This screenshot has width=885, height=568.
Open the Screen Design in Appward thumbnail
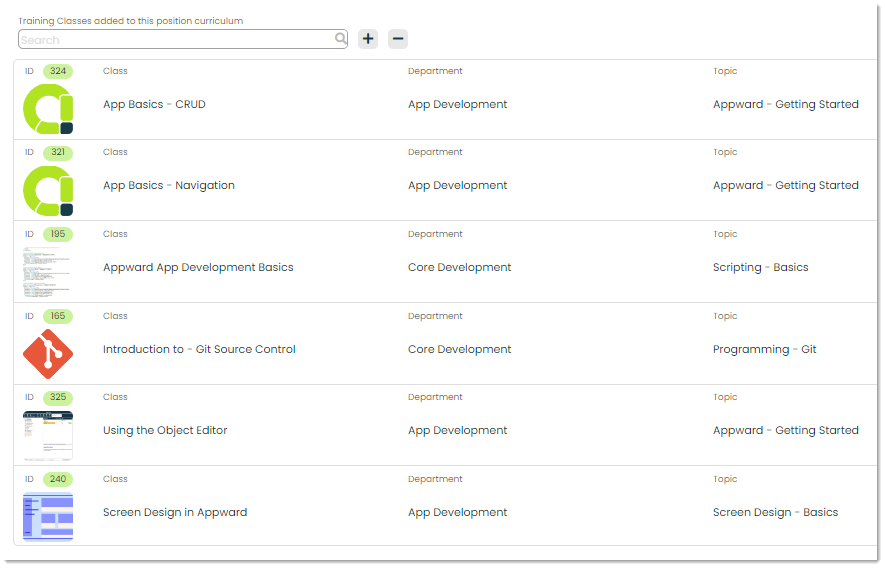tap(48, 517)
